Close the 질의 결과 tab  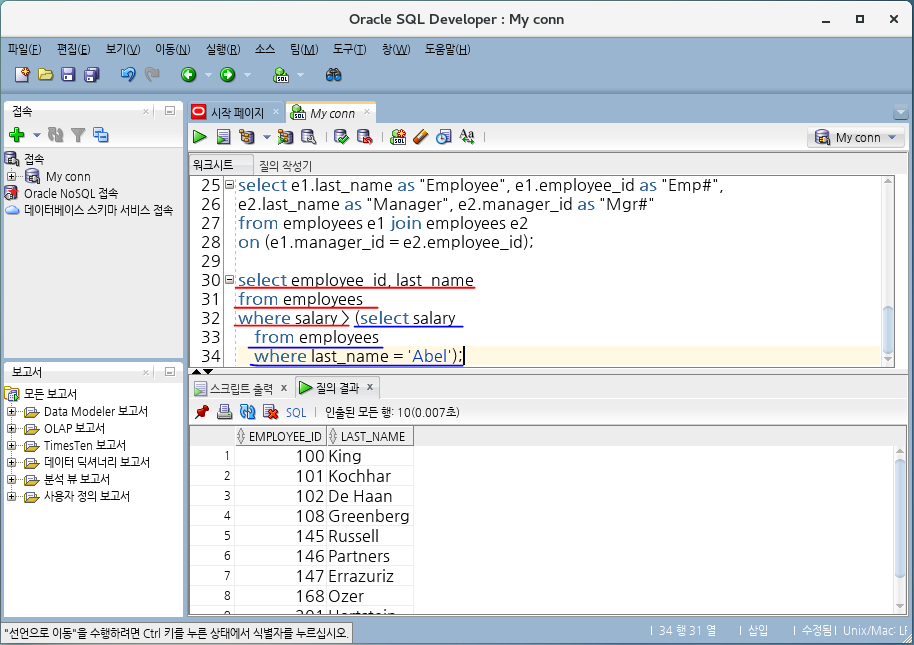[370, 387]
